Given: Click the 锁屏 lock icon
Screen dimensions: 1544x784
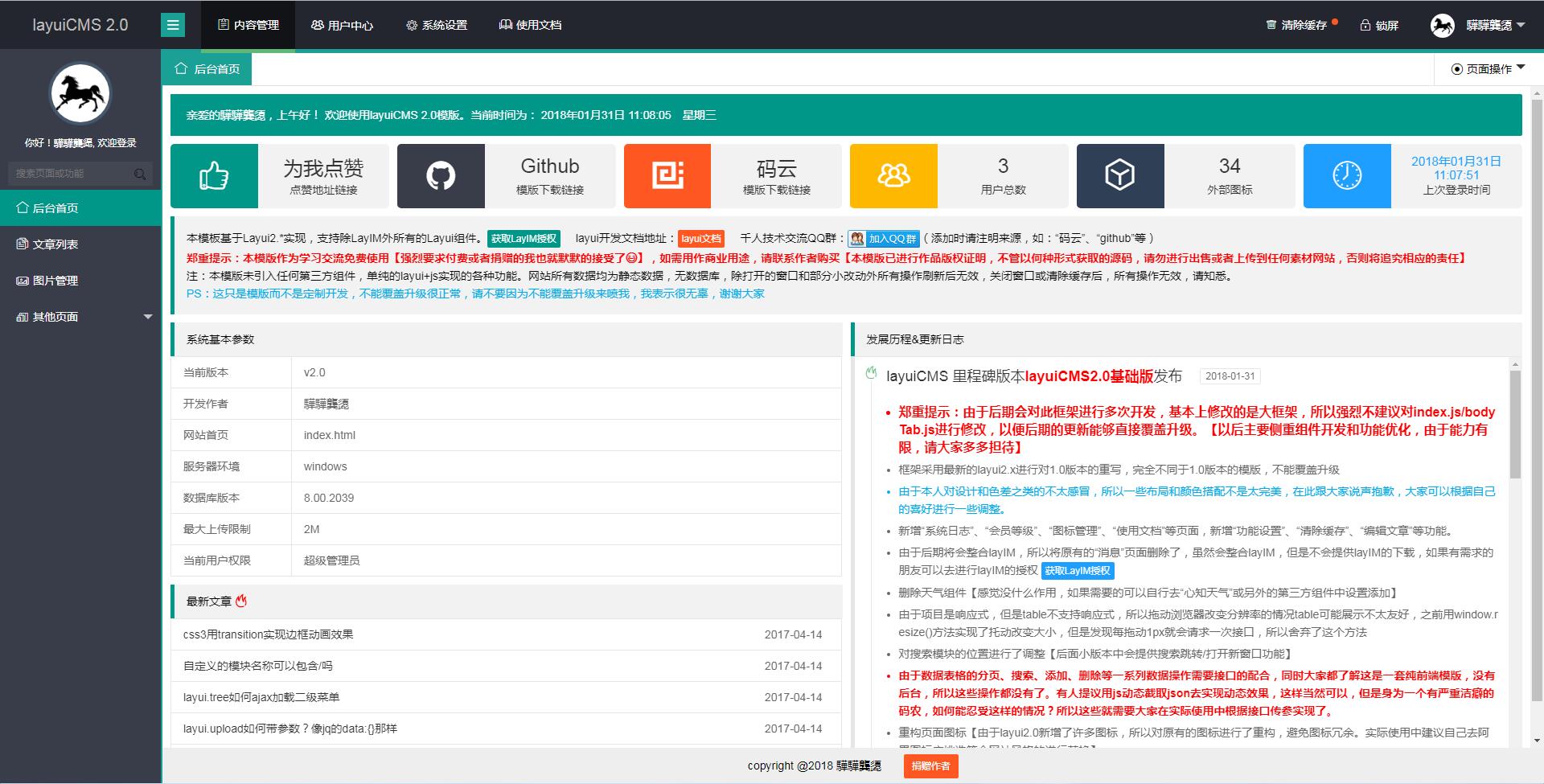Looking at the screenshot, I should 1364,25.
